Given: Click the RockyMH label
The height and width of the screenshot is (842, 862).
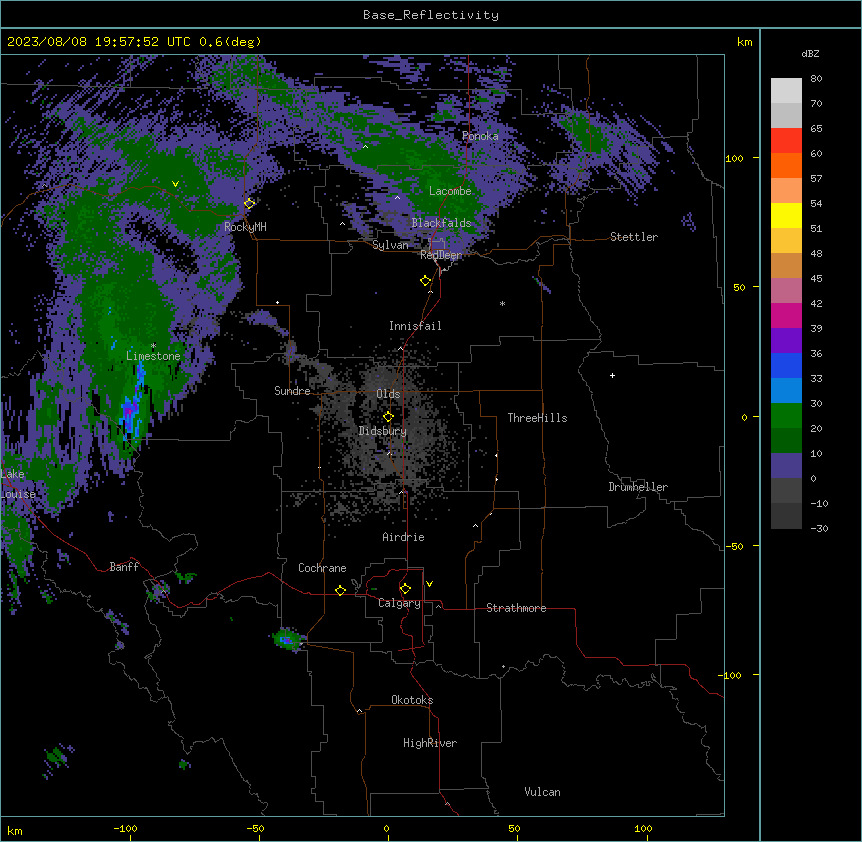Looking at the screenshot, I should (x=245, y=226).
